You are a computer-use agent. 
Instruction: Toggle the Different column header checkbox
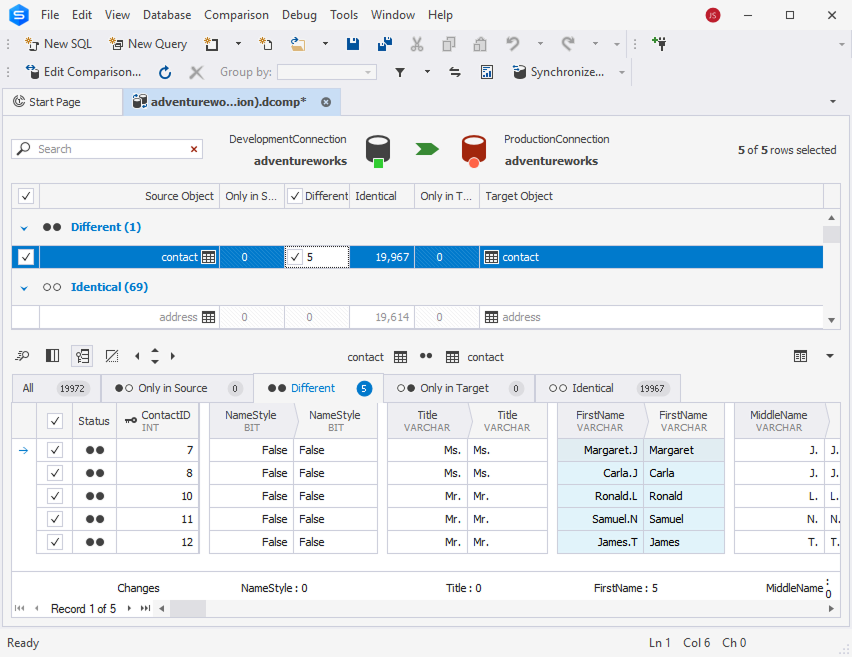coord(294,196)
